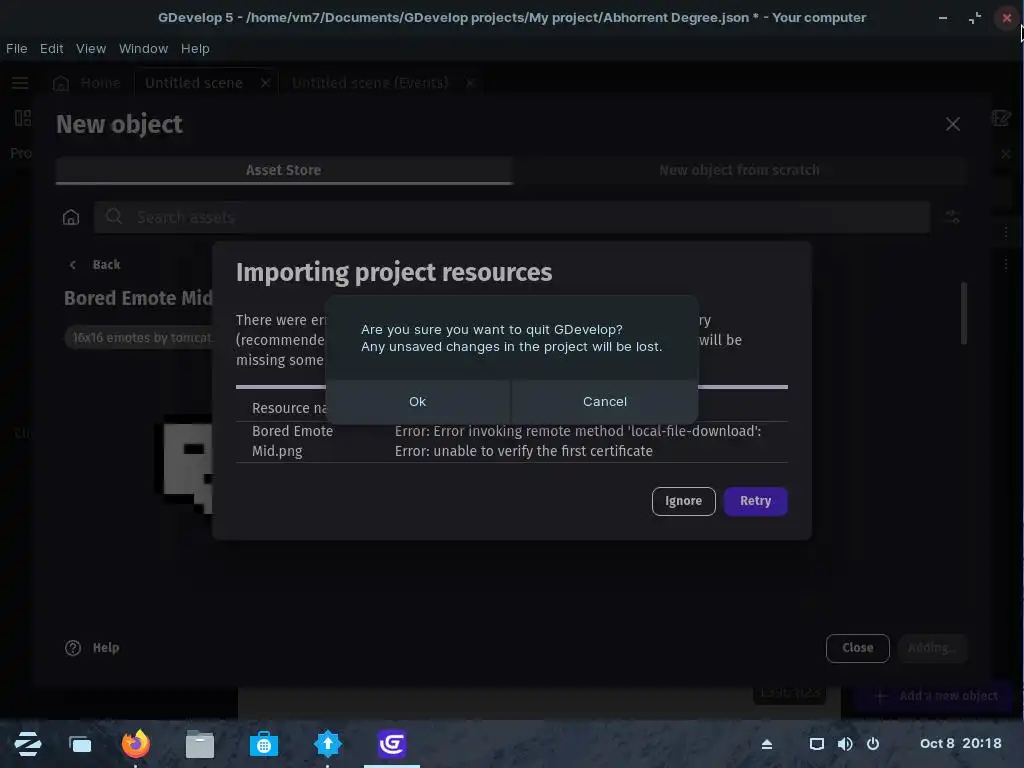Click the GDevelop taskbar icon
This screenshot has height=768, width=1024.
pos(392,744)
